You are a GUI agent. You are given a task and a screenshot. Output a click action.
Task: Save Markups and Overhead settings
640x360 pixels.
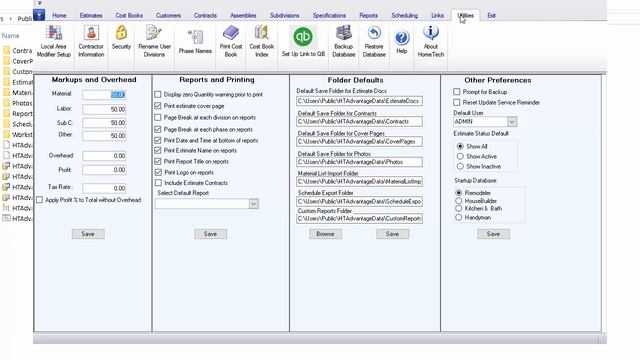click(88, 234)
